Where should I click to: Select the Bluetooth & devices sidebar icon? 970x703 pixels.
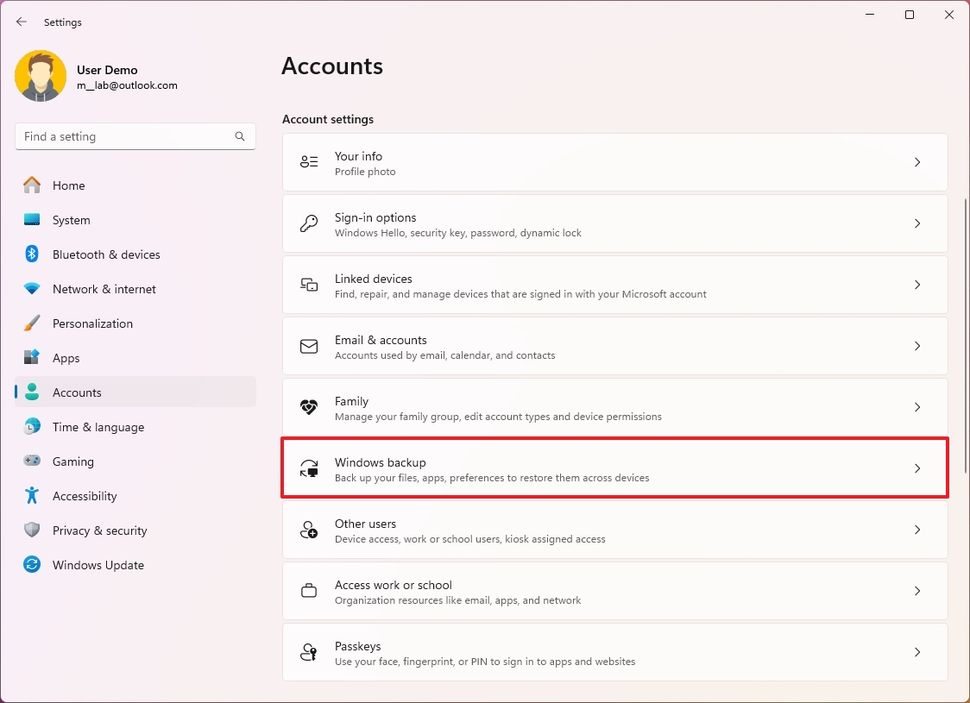[x=31, y=254]
